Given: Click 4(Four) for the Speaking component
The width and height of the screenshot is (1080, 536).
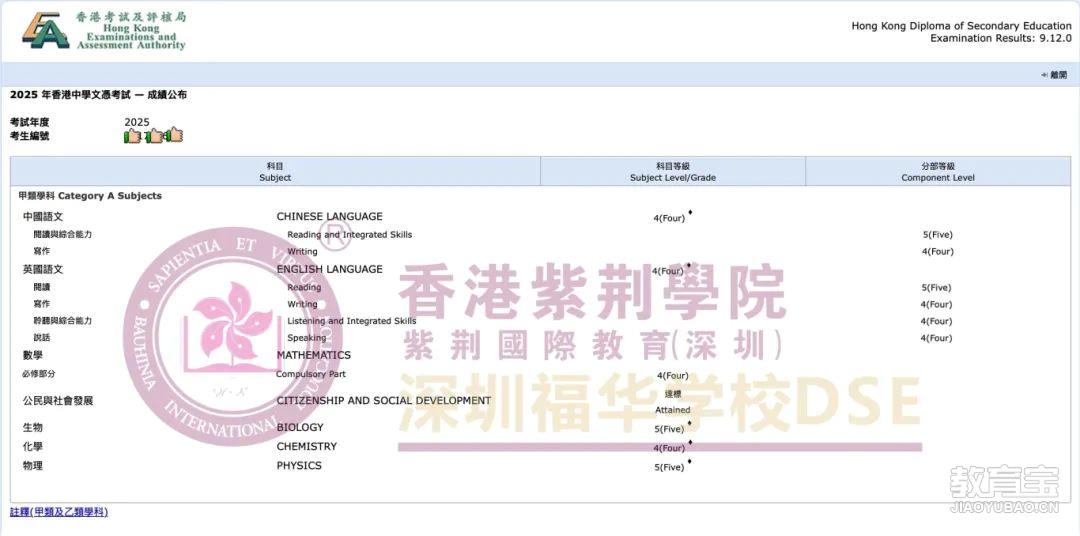Looking at the screenshot, I should pyautogui.click(x=936, y=338).
